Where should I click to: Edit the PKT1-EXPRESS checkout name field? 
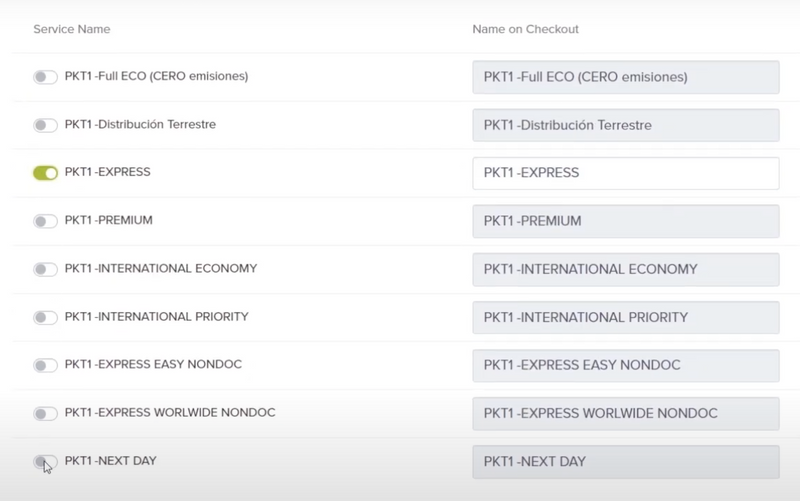626,173
